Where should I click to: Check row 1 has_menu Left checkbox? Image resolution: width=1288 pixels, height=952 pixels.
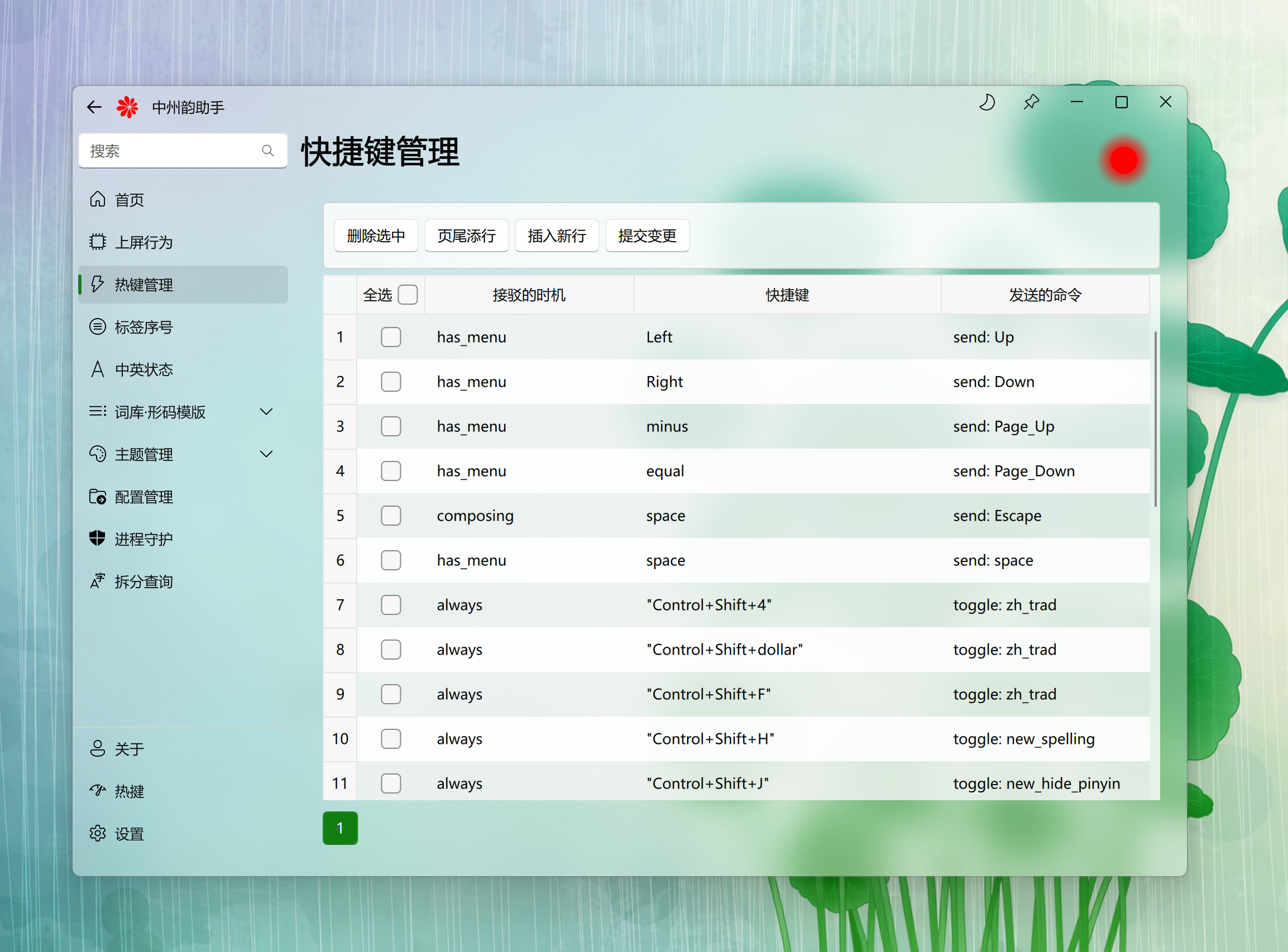click(x=391, y=337)
